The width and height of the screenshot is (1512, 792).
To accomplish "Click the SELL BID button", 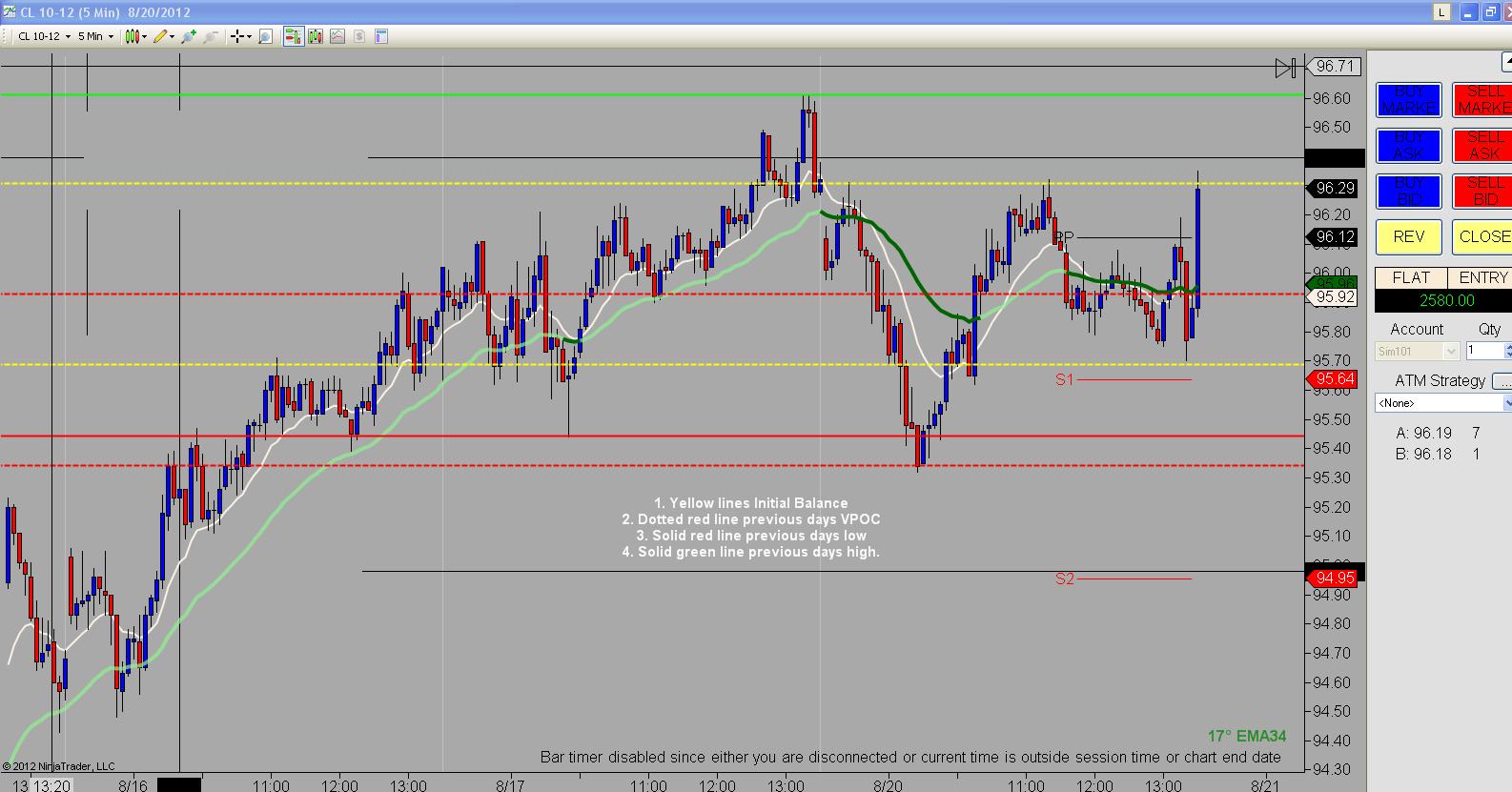I will [x=1483, y=192].
